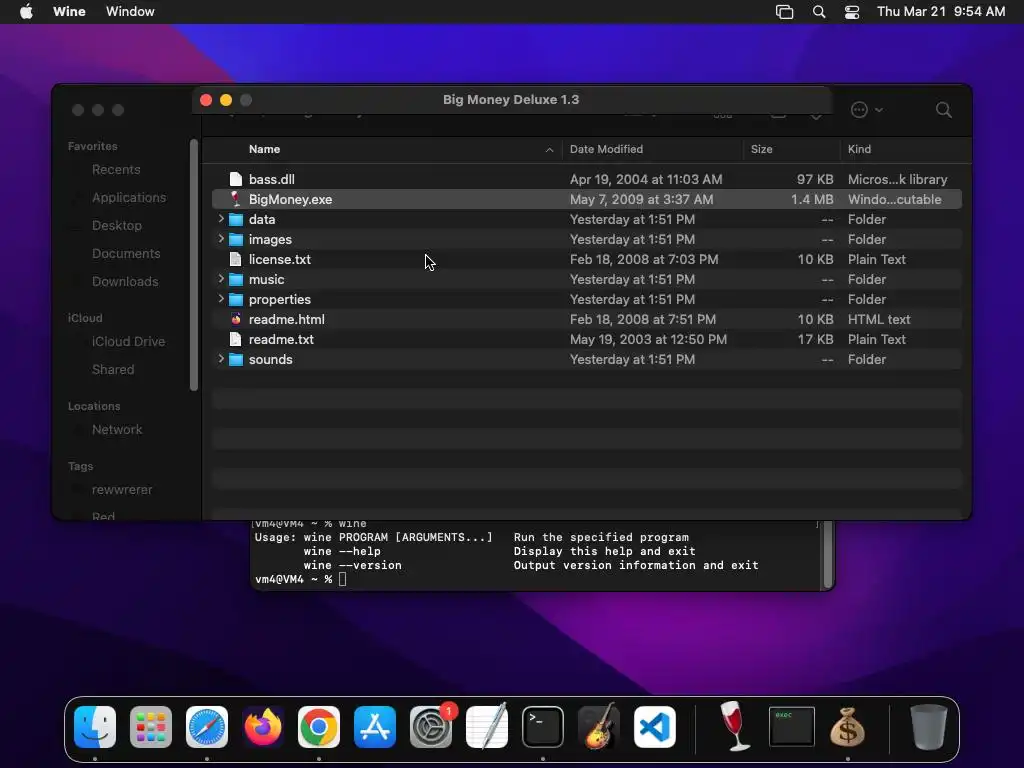Open the exec terminal file in Dock
Screen dimensions: 1024x768
click(x=792, y=726)
